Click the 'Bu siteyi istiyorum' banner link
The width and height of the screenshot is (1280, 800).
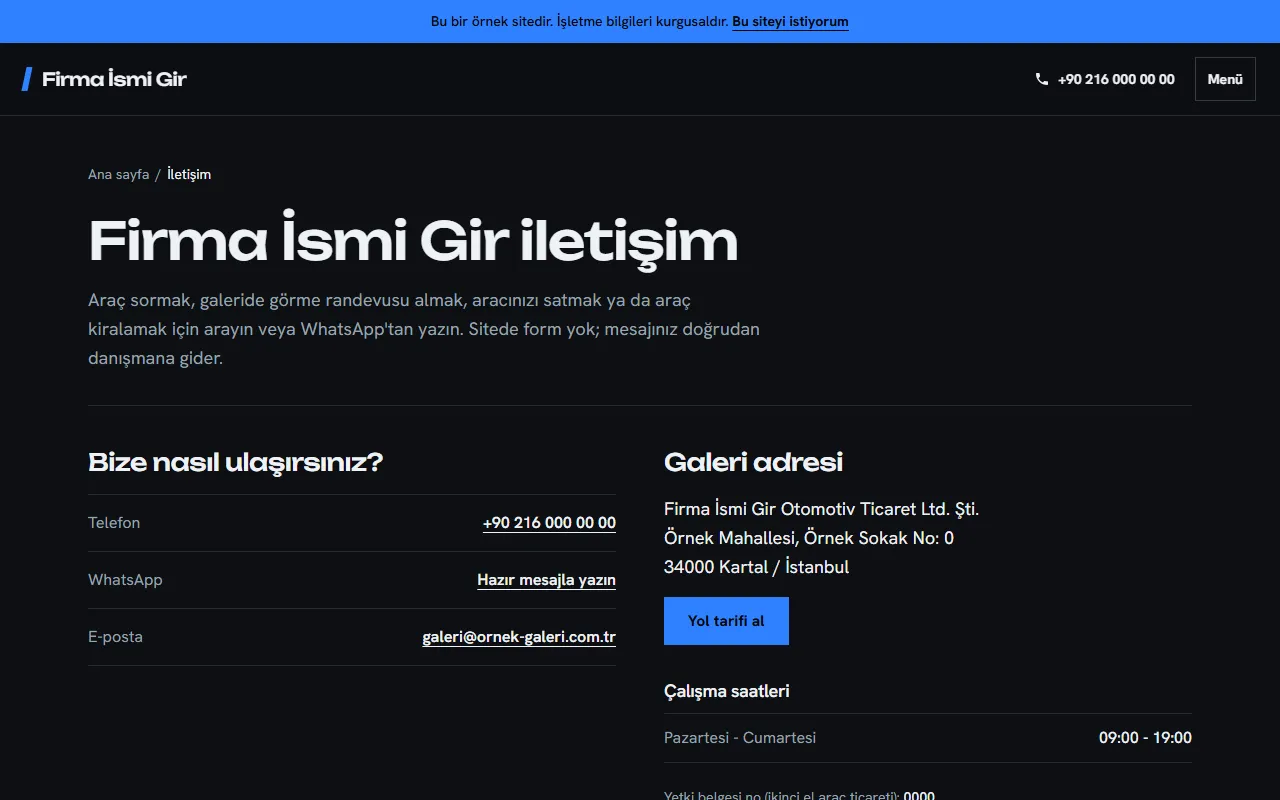point(790,21)
